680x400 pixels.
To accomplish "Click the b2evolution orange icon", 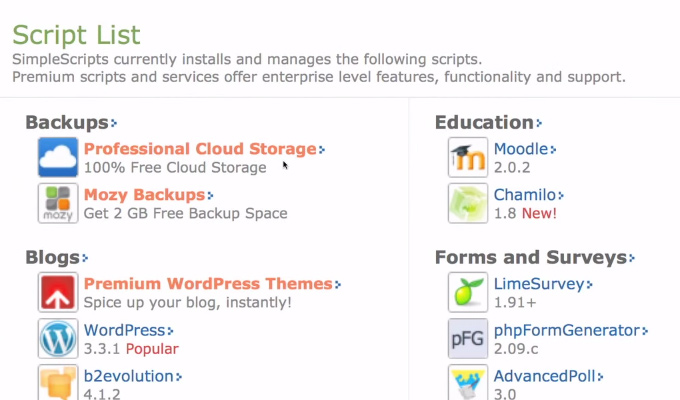I will (58, 383).
